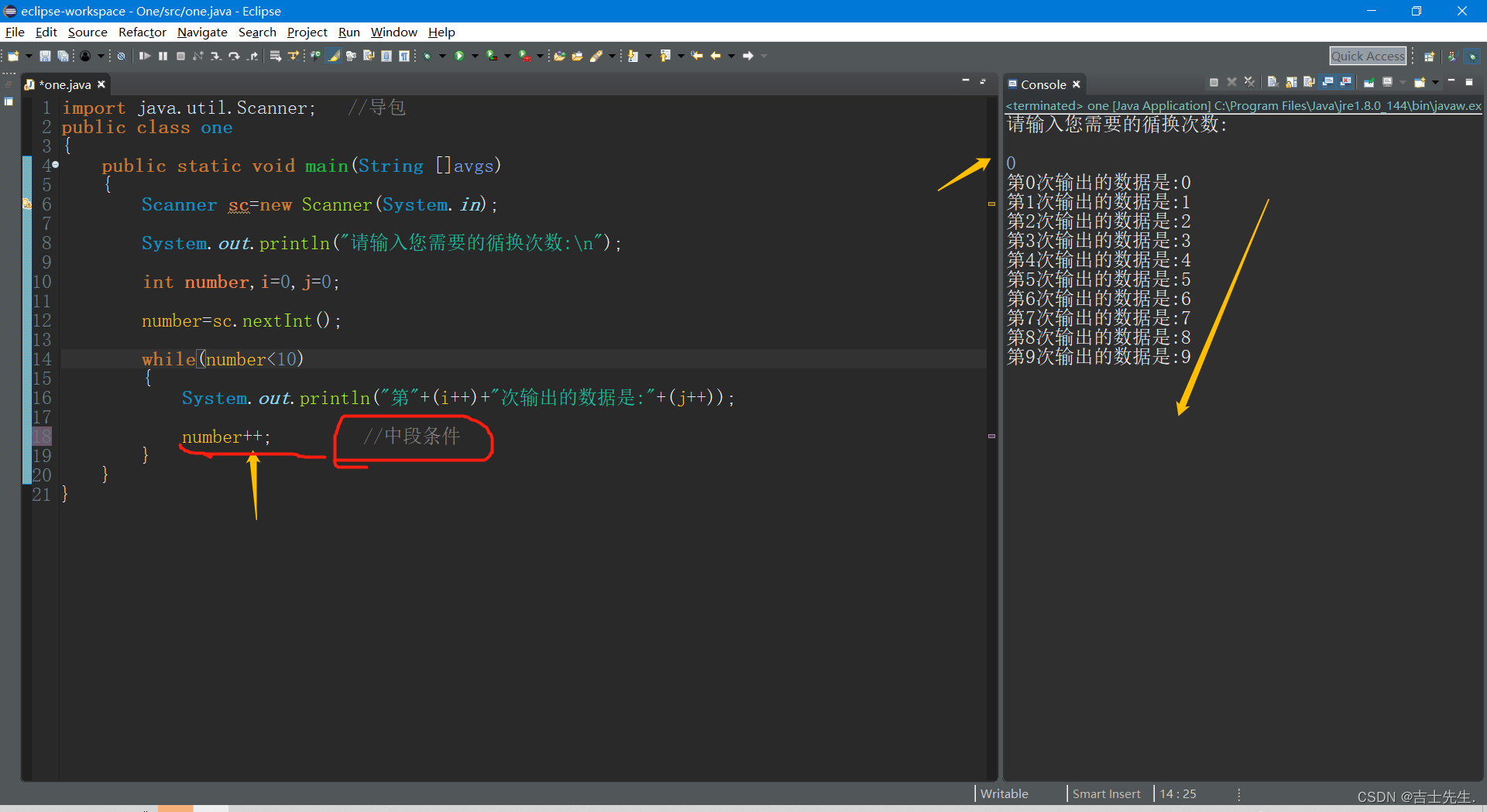The width and height of the screenshot is (1487, 812).
Task: Click the green Run button icon
Action: pos(459,56)
